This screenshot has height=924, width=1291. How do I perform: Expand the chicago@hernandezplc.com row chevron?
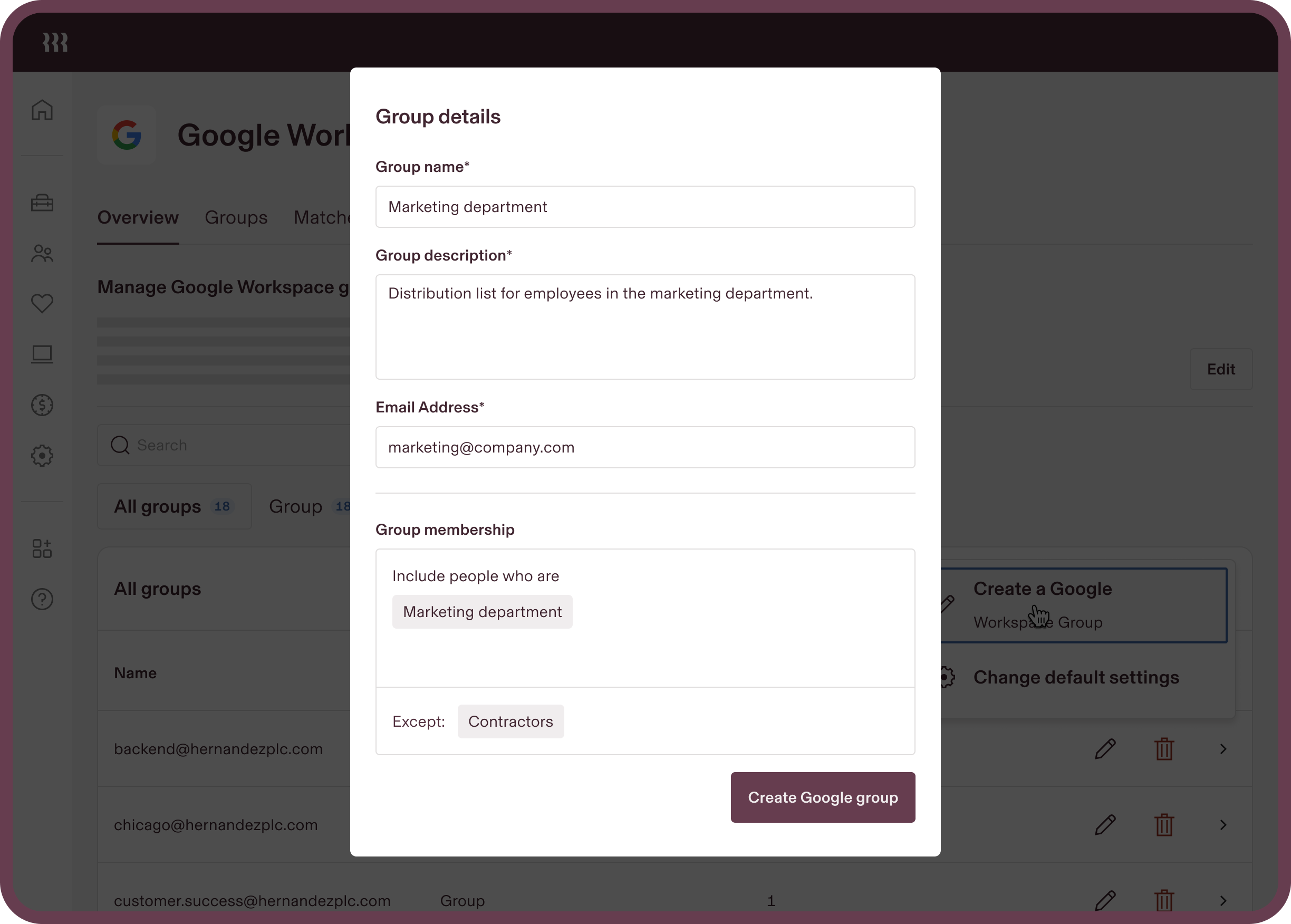tap(1223, 824)
